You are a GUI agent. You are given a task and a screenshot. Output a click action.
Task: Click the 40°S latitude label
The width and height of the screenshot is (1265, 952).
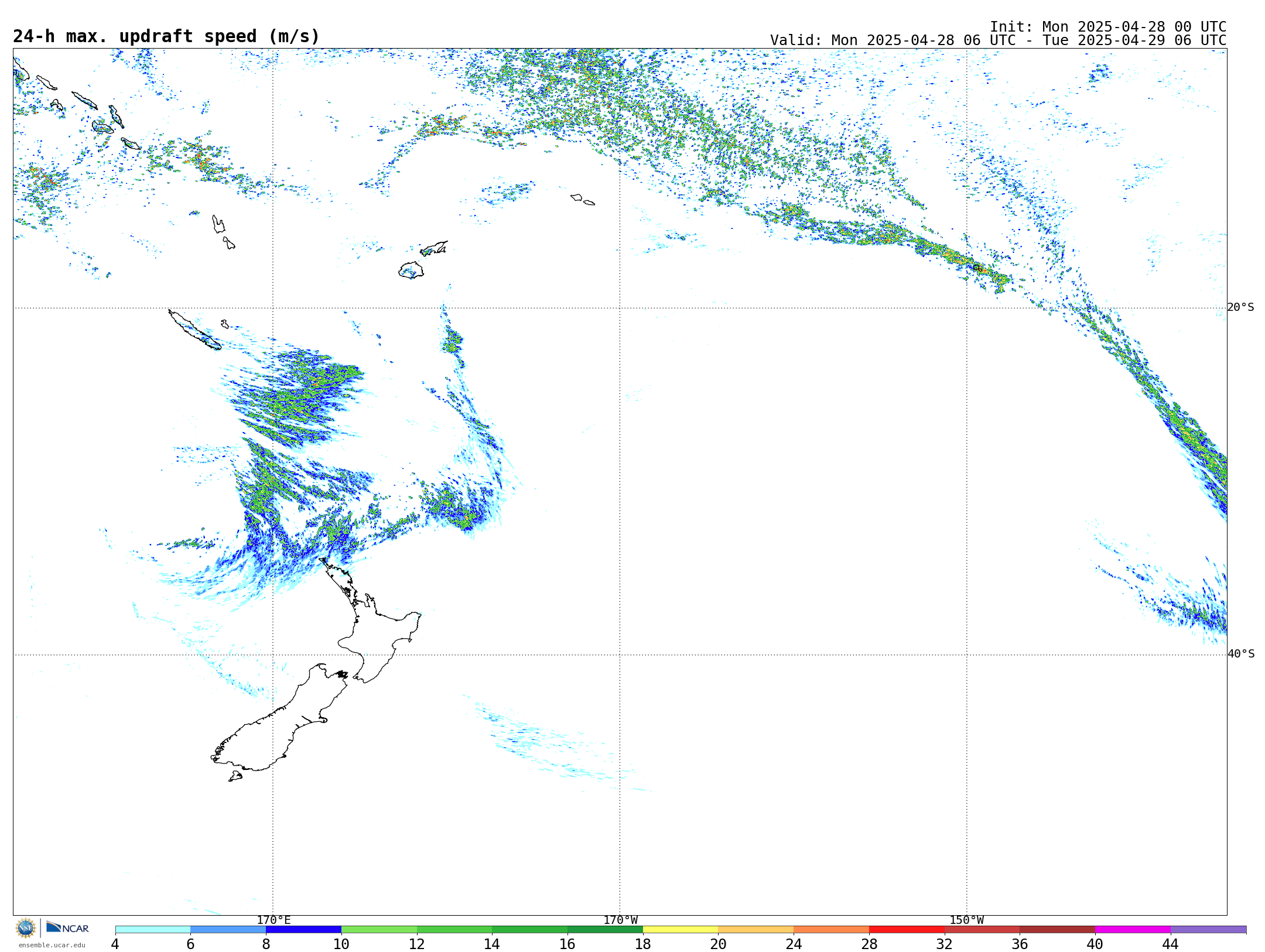click(x=1241, y=654)
